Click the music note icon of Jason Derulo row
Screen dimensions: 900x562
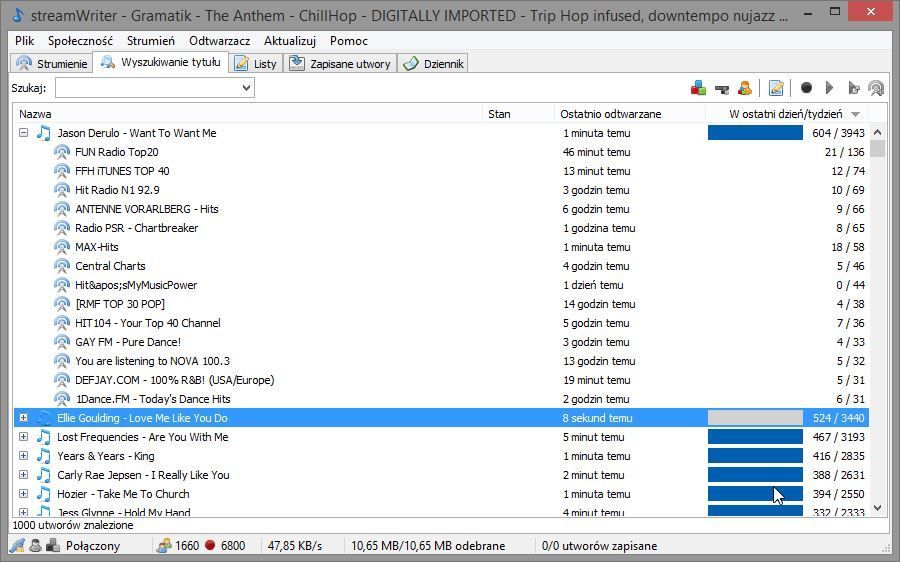tap(44, 133)
